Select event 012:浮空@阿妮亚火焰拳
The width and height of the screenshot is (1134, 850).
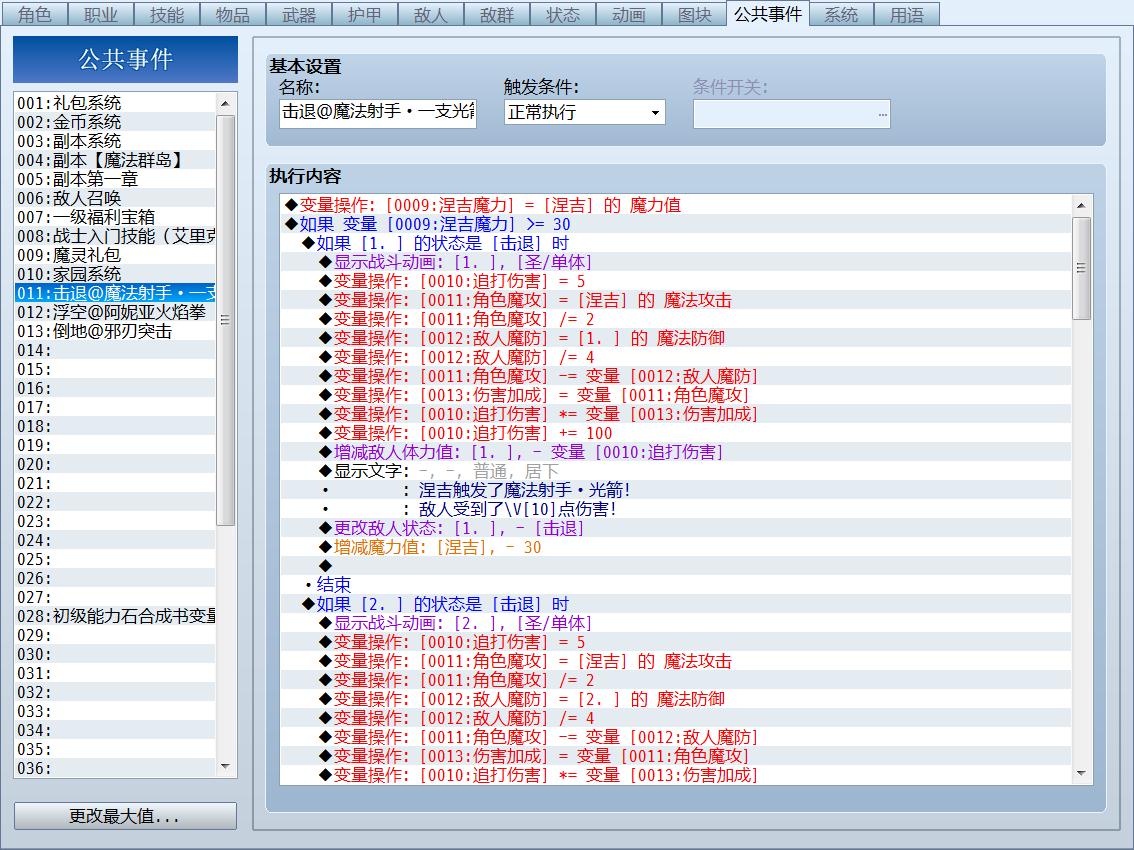115,312
